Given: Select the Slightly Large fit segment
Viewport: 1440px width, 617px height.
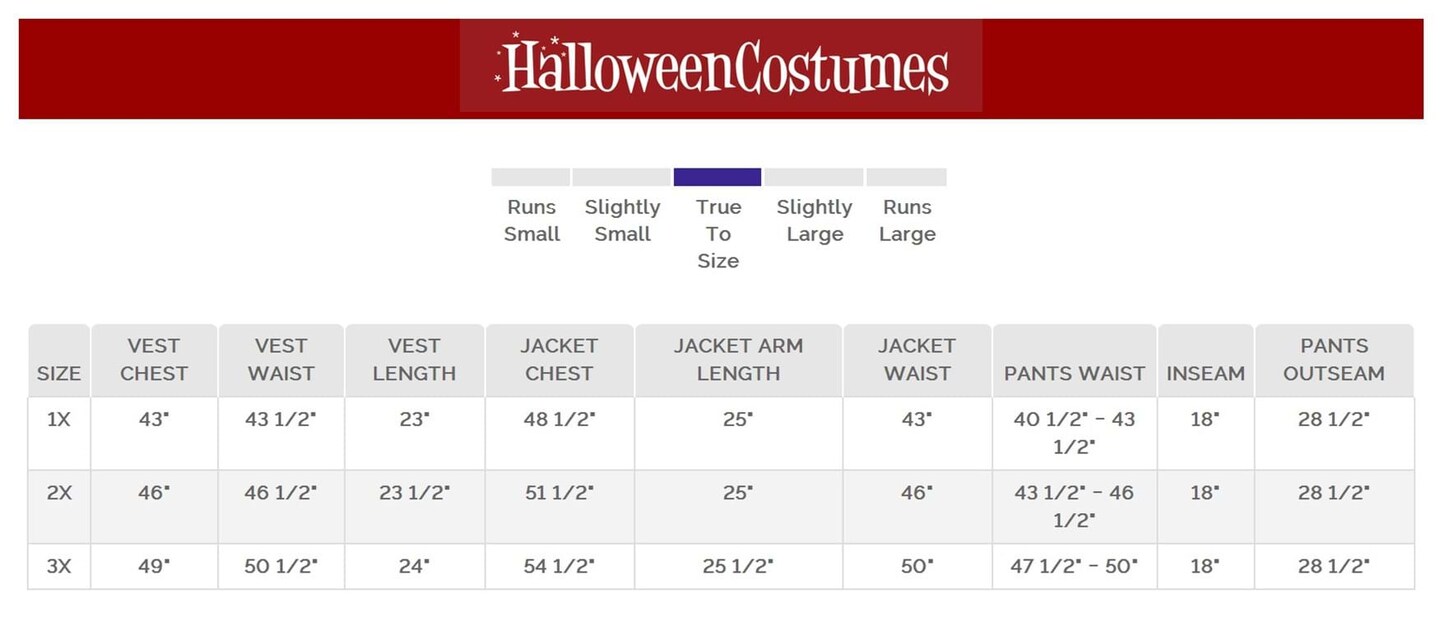Looking at the screenshot, I should (814, 177).
